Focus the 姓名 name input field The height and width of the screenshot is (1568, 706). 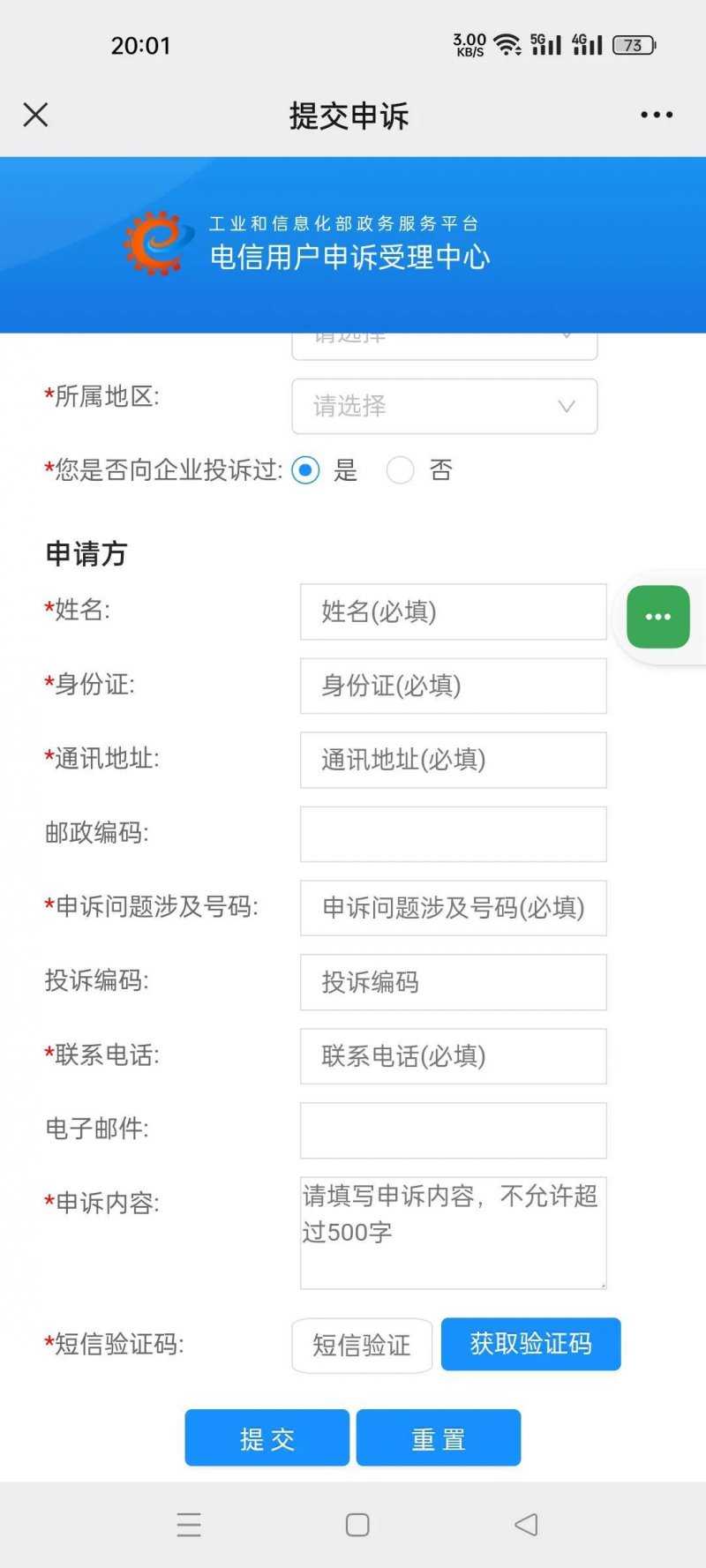click(453, 611)
